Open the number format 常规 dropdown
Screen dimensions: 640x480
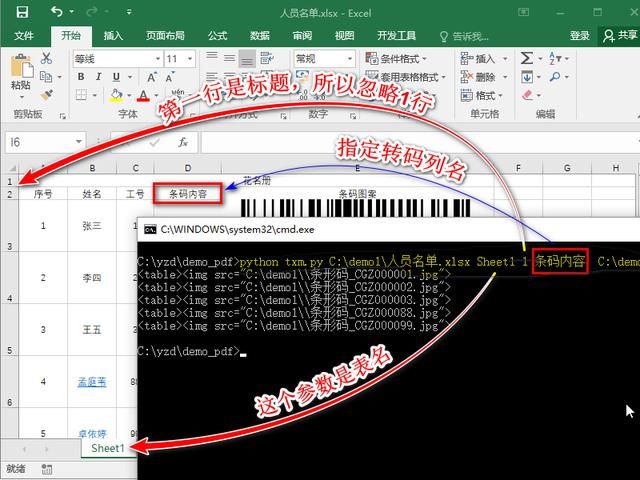(350, 59)
